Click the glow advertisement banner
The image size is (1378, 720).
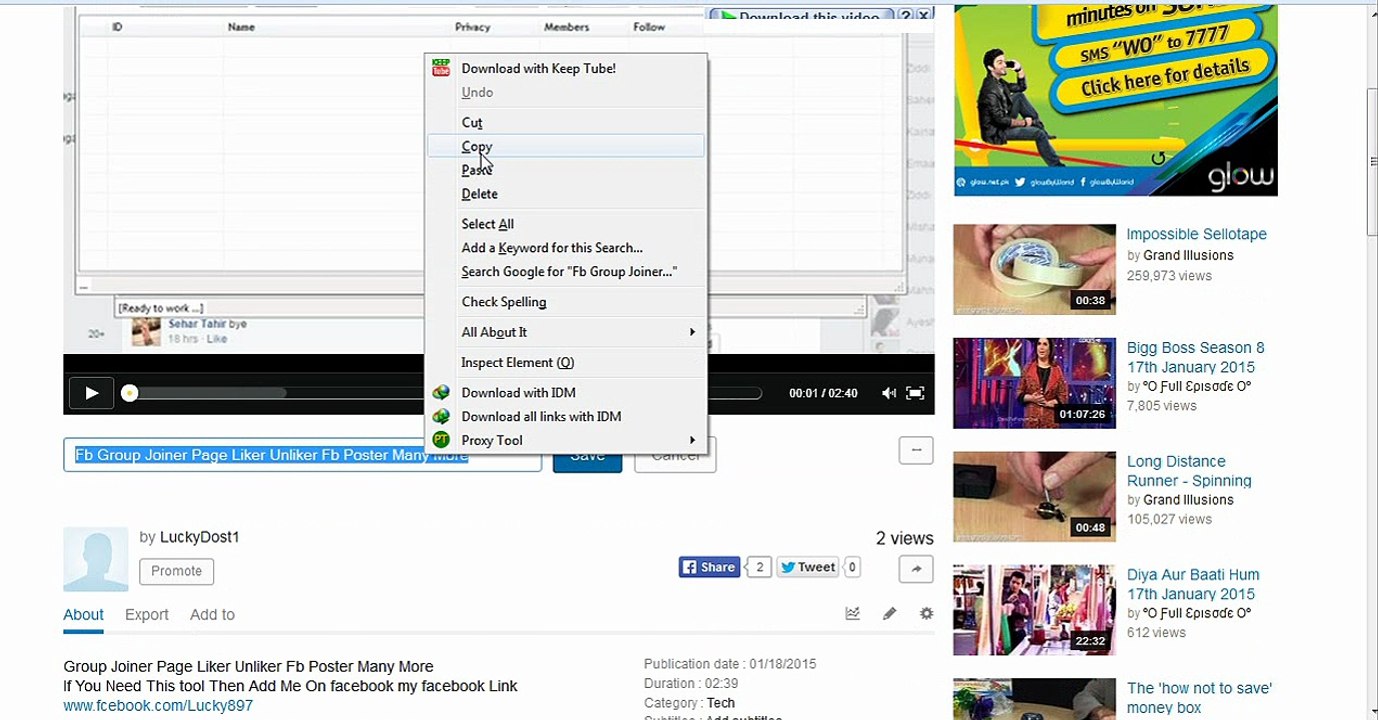1116,100
